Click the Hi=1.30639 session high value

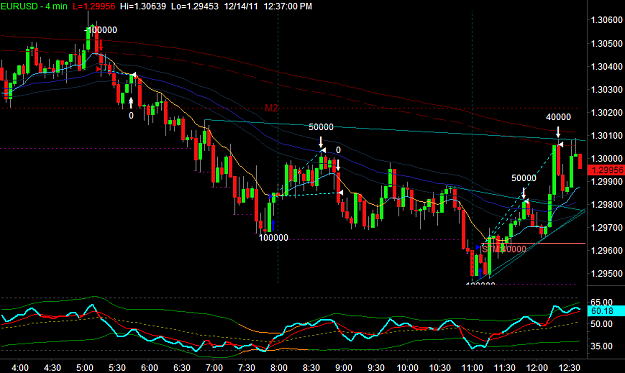(x=143, y=6)
